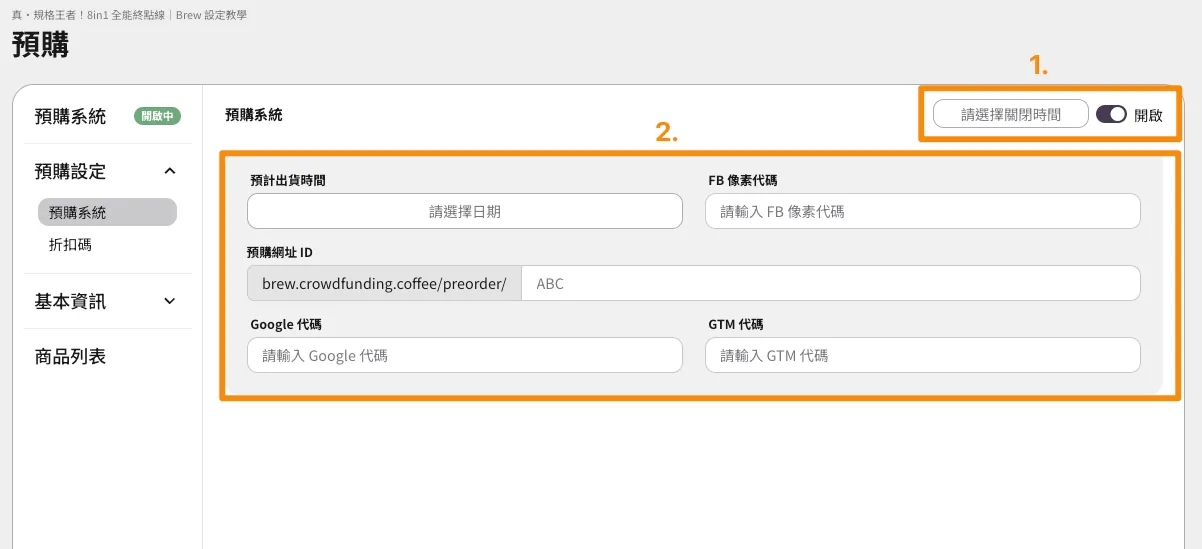Click the 預購 page heading

[40, 45]
